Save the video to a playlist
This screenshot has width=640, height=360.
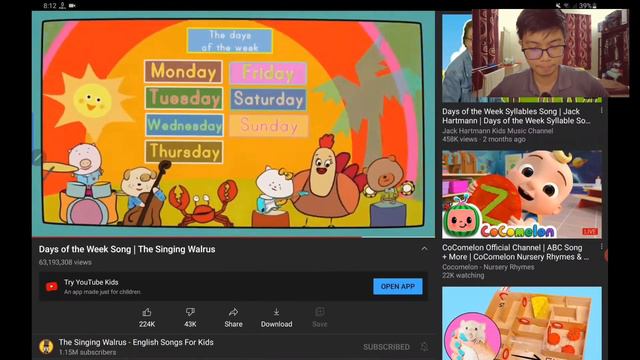point(320,318)
